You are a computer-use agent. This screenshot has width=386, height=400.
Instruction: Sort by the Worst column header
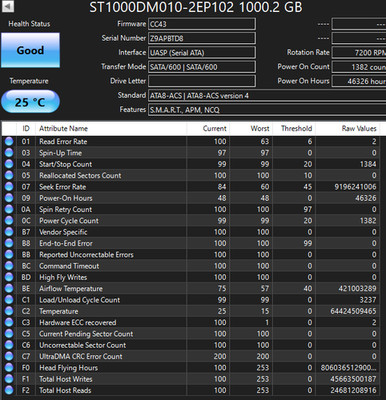(x=251, y=129)
